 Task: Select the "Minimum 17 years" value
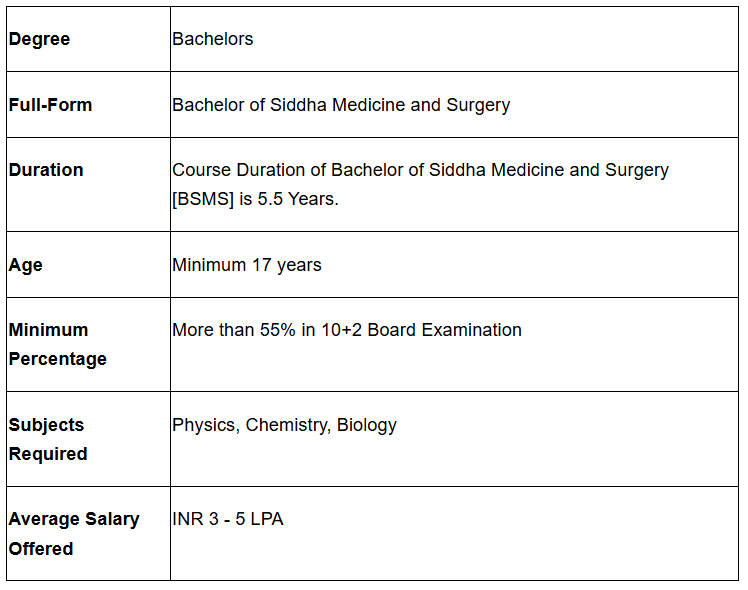pyautogui.click(x=246, y=265)
